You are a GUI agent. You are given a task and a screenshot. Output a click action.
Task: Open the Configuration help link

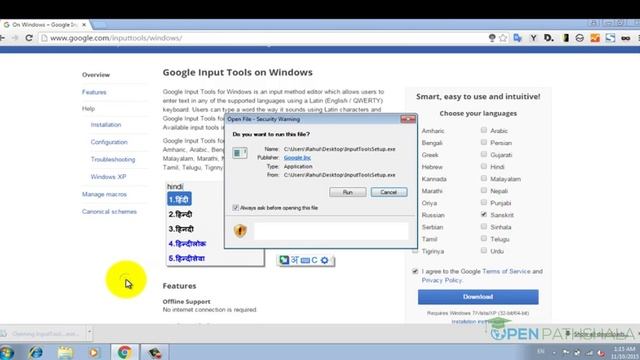[109, 142]
